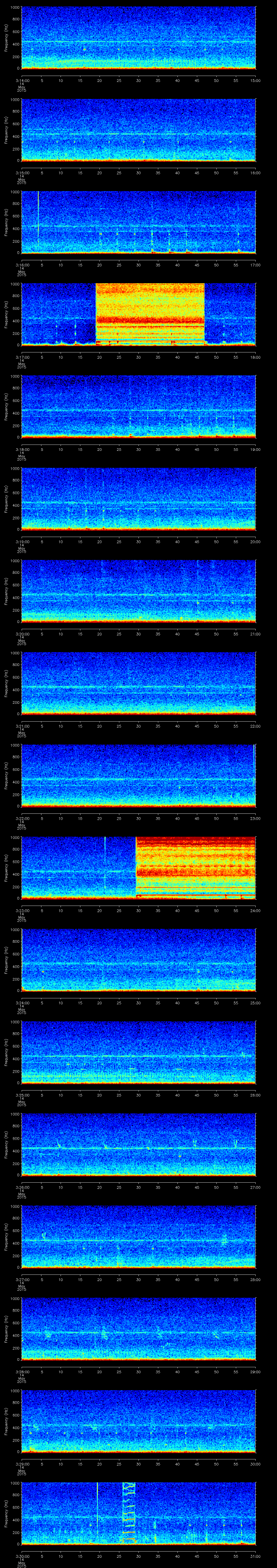Select the 30 second tick under 3:21:00 spectrogram
This screenshot has width=277, height=1568.
[x=138, y=726]
